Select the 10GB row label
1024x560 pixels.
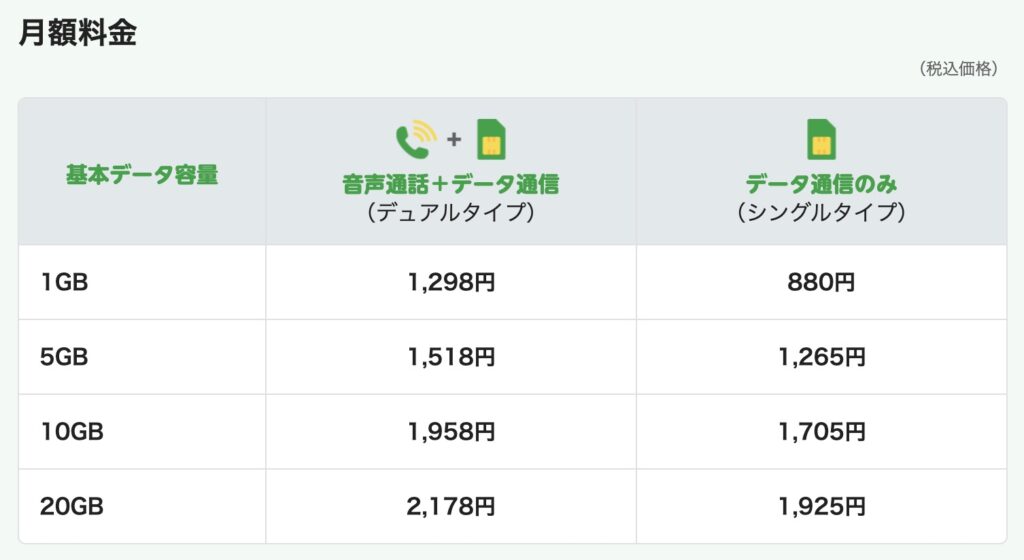(71, 432)
